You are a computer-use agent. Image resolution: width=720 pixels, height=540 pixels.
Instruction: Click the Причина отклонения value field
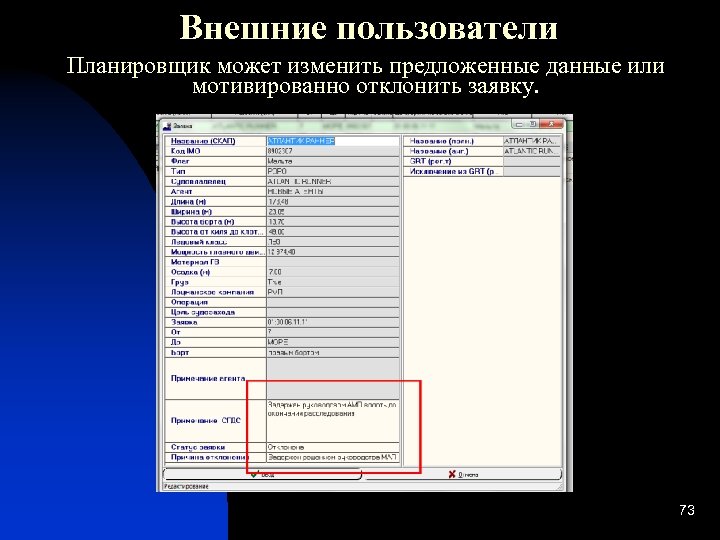pos(333,457)
